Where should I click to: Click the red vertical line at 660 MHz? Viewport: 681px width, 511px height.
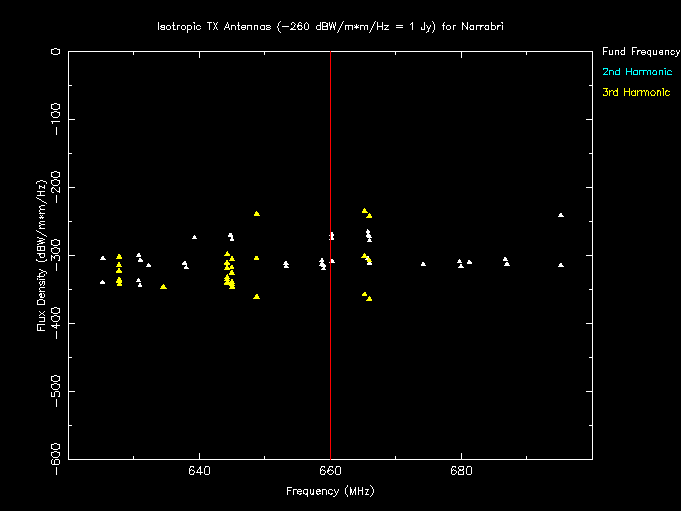pos(331,255)
